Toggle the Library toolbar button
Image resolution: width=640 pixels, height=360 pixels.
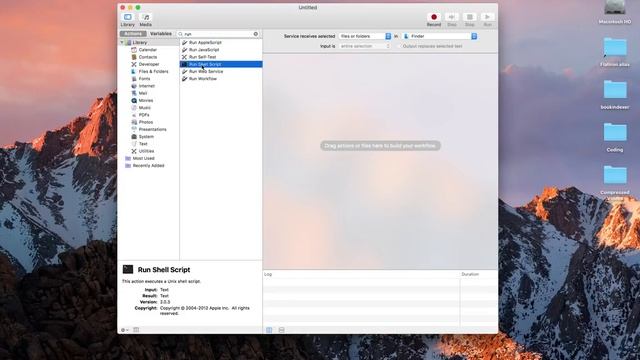[x=128, y=19]
